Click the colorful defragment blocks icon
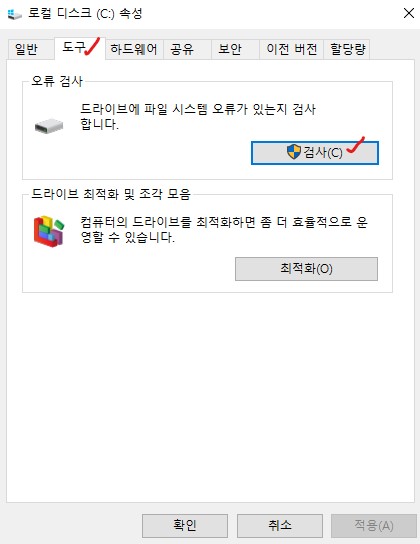 coord(49,231)
